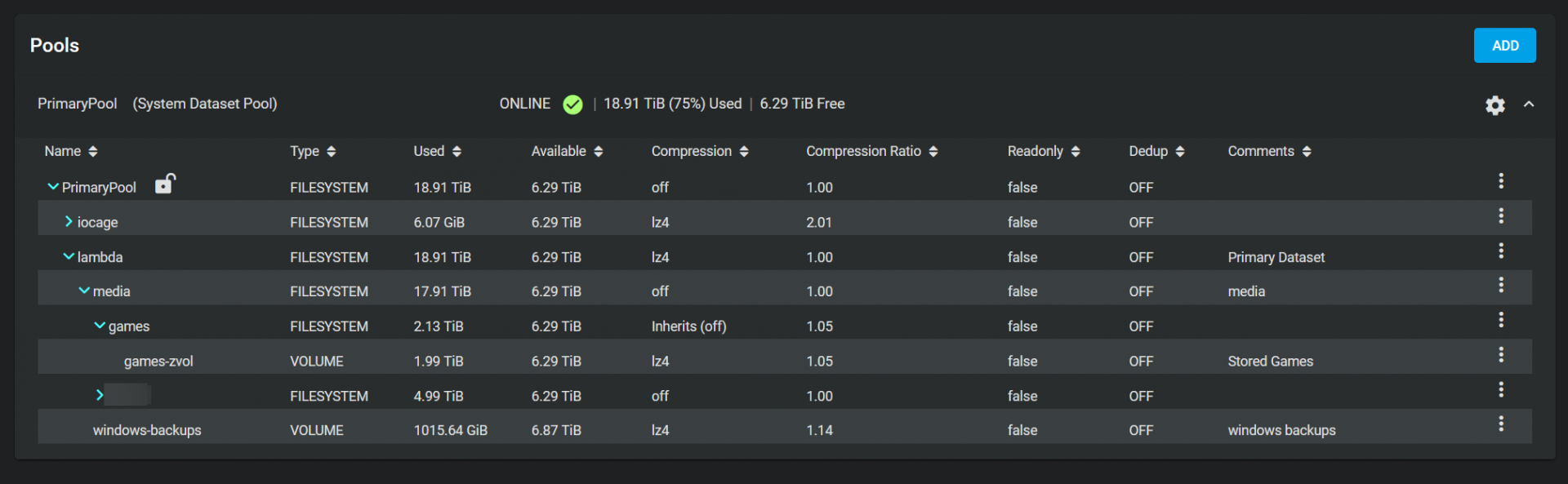Sort table by the Used column

pos(437,151)
